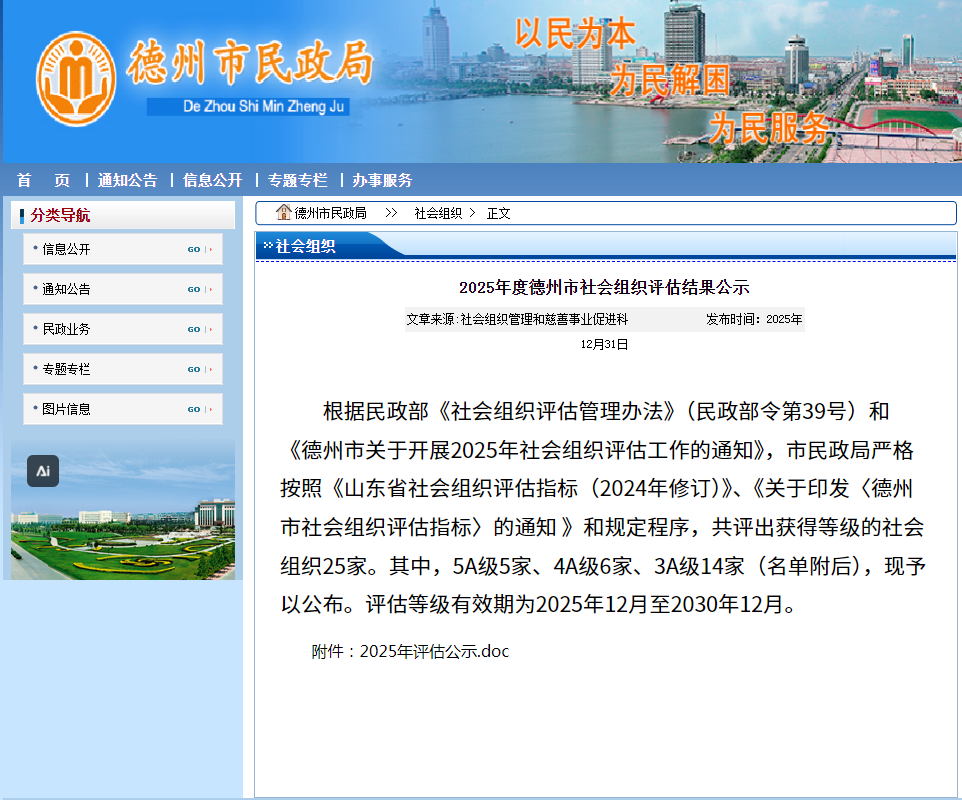Click the 德州市民政局 breadcrumb link

click(x=330, y=213)
